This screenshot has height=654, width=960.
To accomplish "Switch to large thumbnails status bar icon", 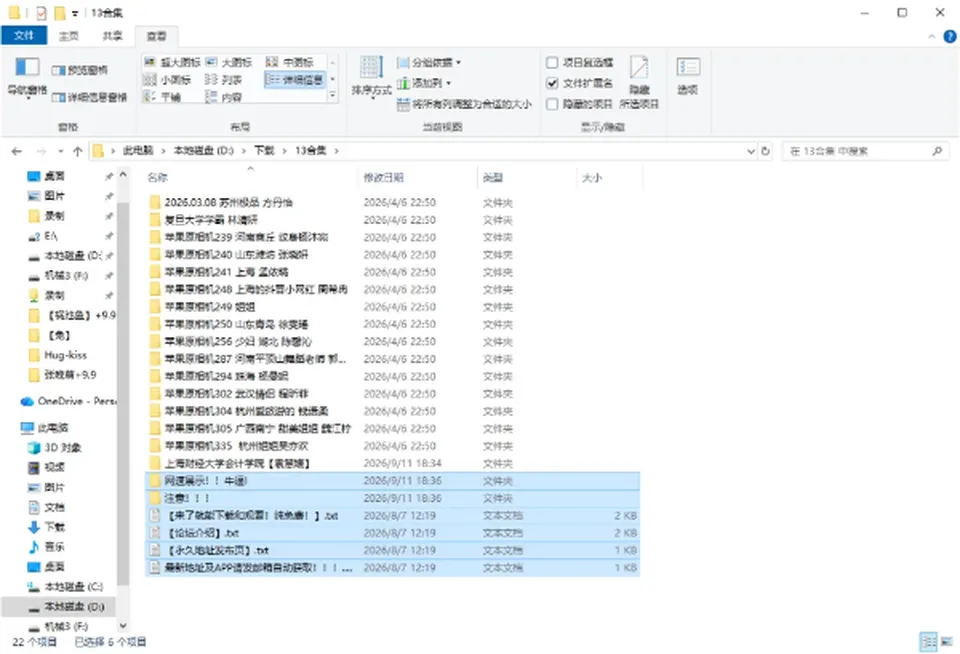I will tap(947, 642).
